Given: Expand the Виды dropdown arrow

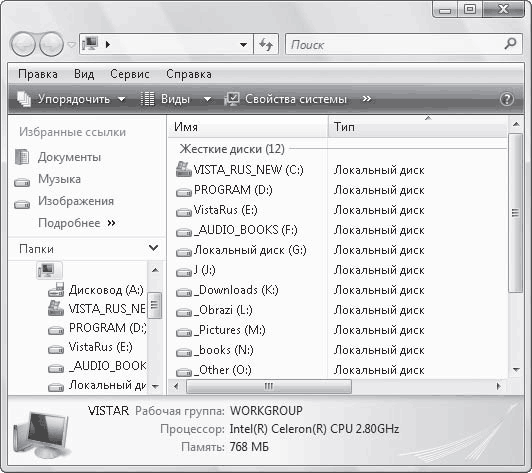Looking at the screenshot, I should point(207,99).
